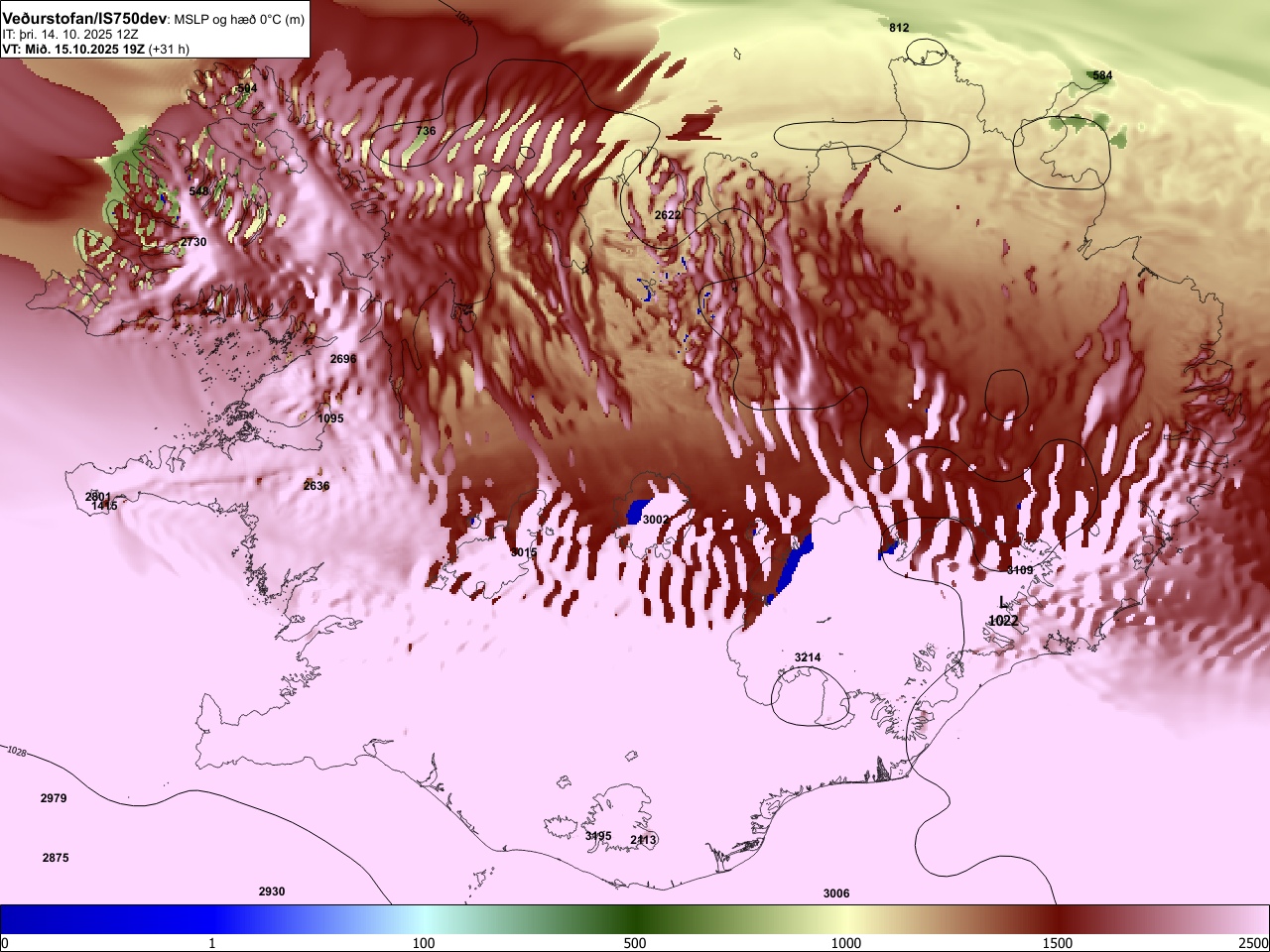The height and width of the screenshot is (952, 1270).
Task: Click the 812 height value on the map
Action: click(899, 28)
